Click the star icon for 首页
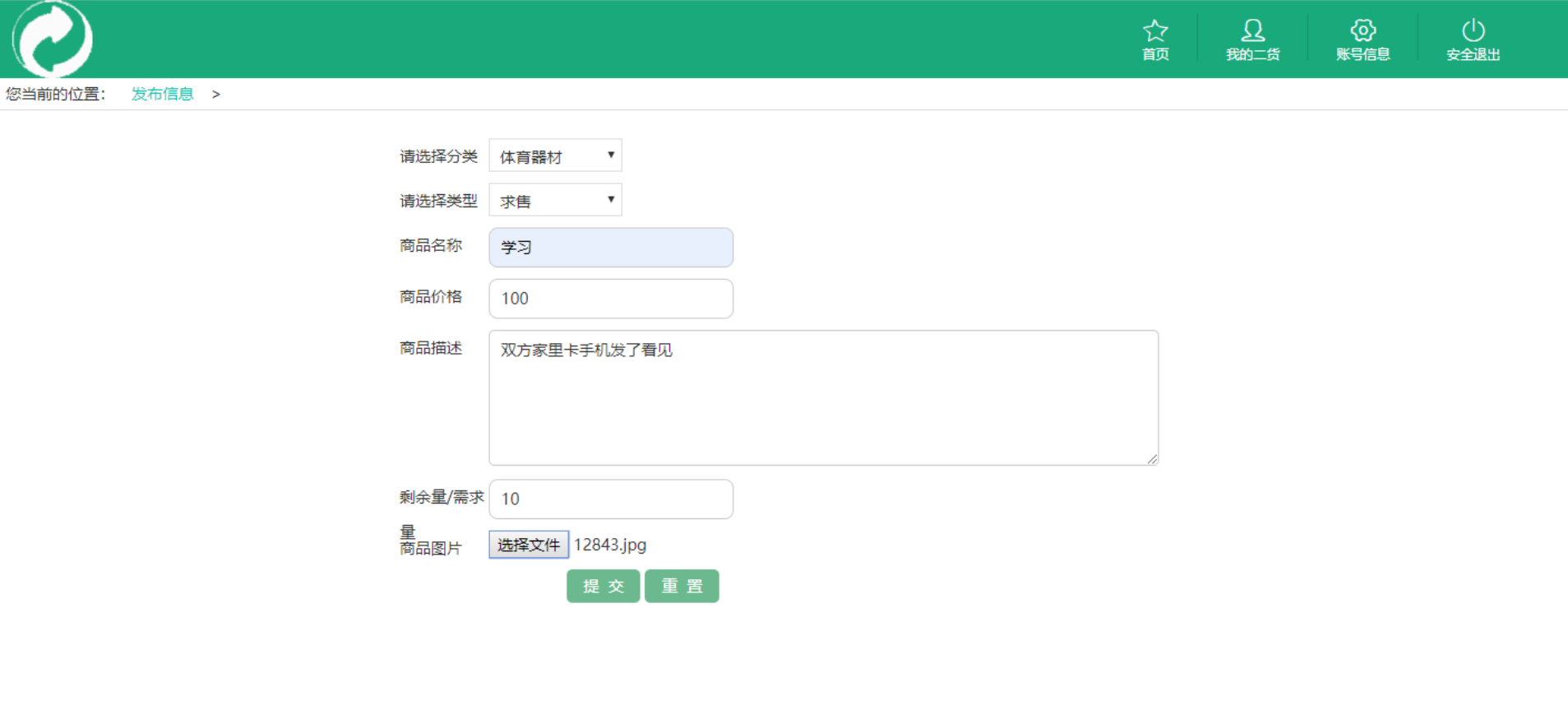This screenshot has width=1568, height=724. coord(1155,30)
